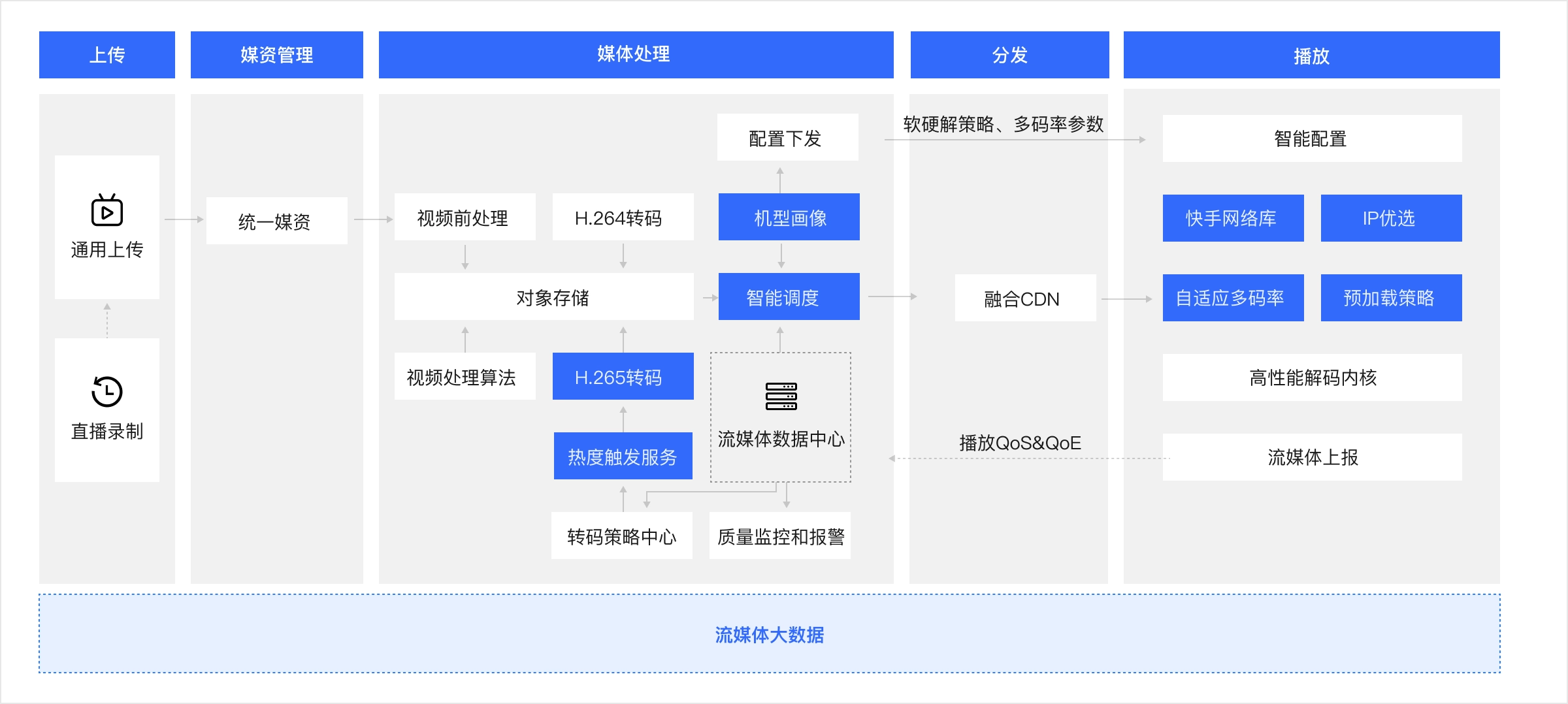Viewport: 1568px width, 704px height.
Task: Select the 快手网络库 block
Action: point(1233,218)
